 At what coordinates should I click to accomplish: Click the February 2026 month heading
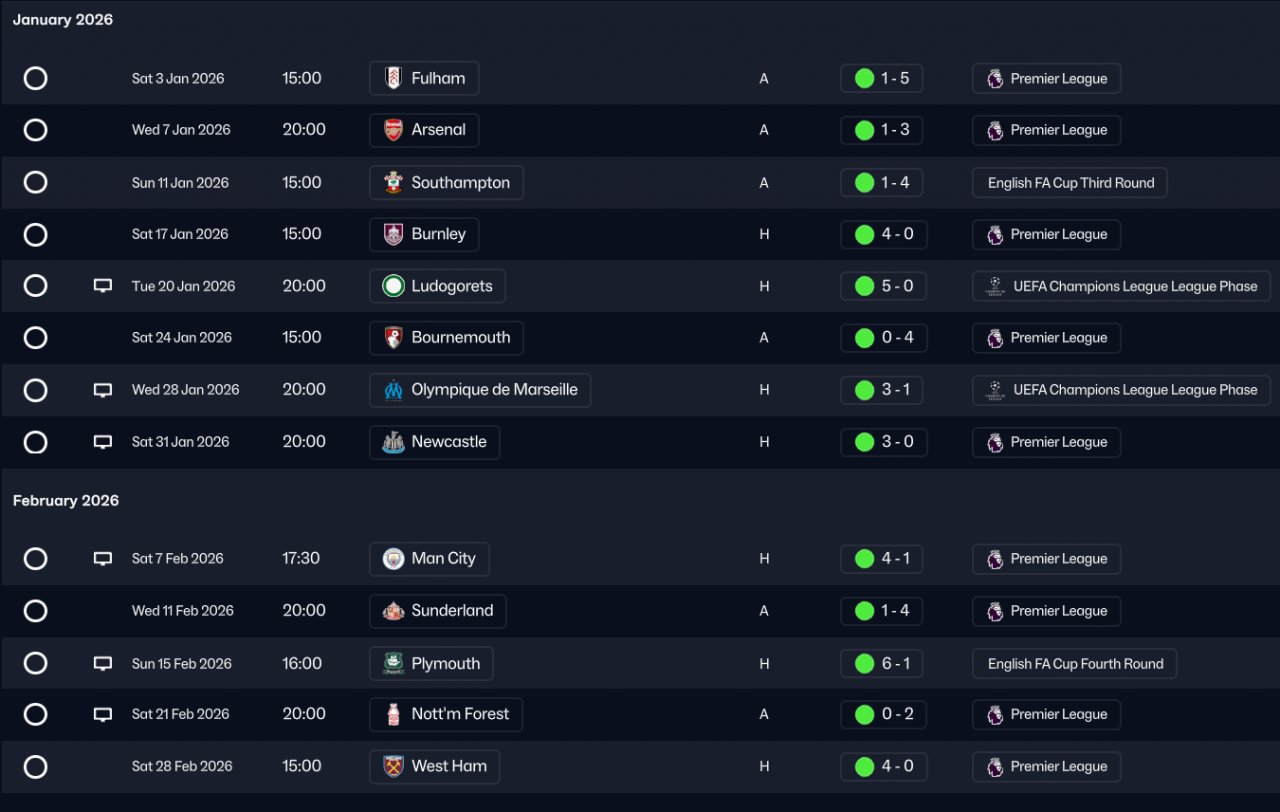click(66, 501)
